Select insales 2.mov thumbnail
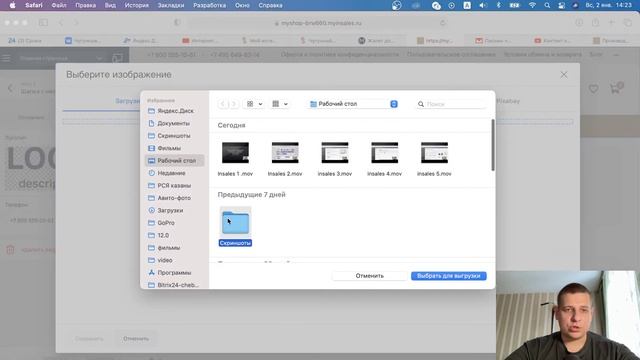Screen dimensions: 640x360 pyautogui.click(x=285, y=153)
